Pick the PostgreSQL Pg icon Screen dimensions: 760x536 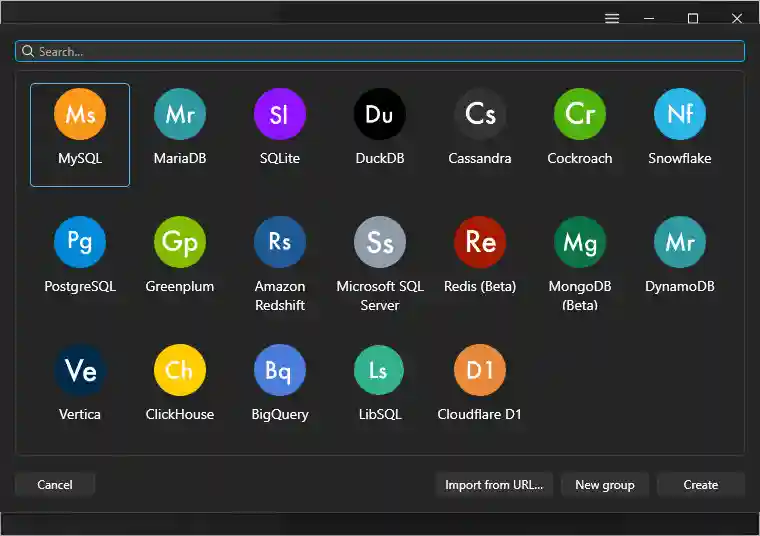coord(80,242)
